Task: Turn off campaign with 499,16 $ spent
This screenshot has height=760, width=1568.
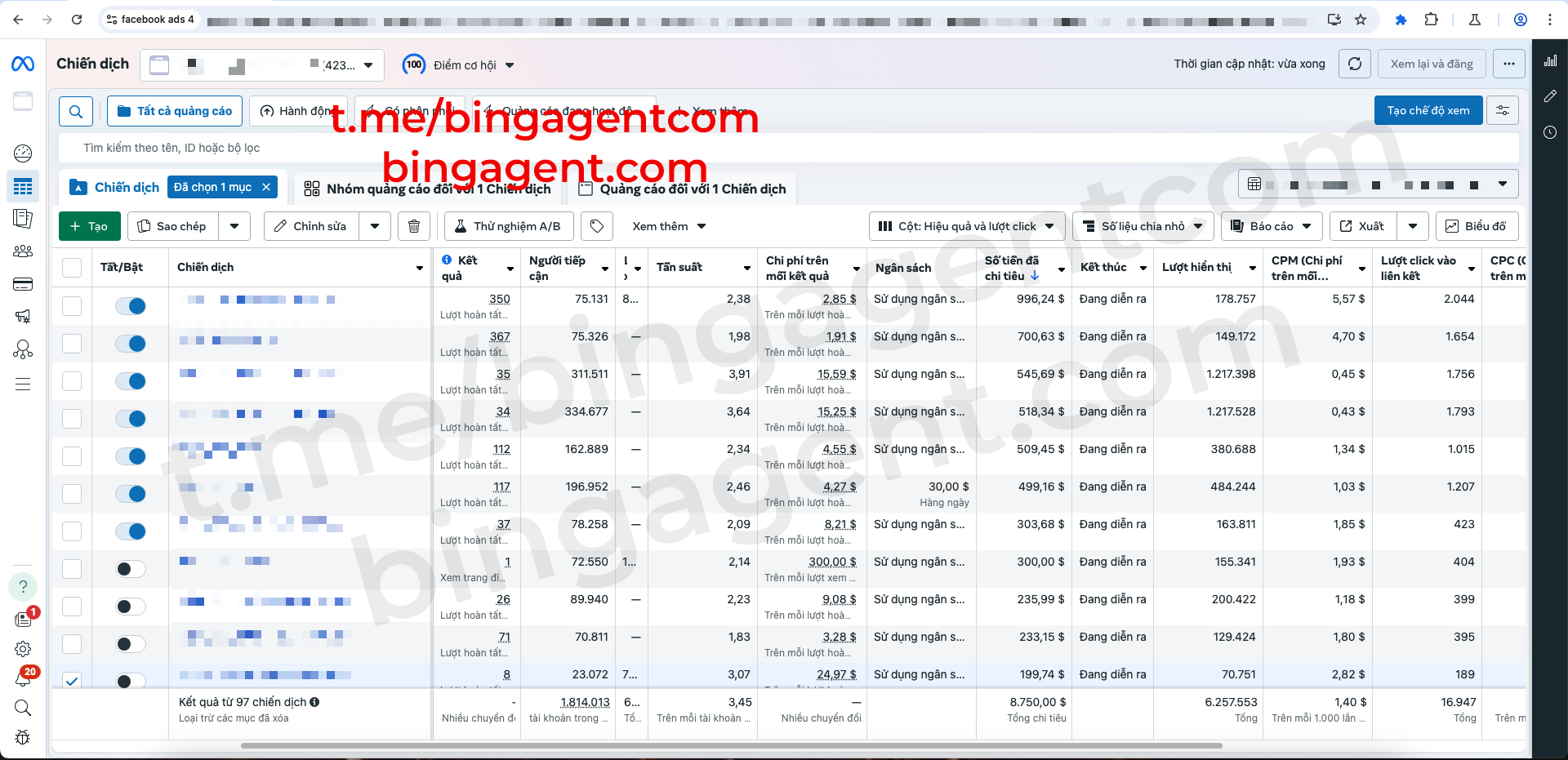Action: tap(131, 494)
